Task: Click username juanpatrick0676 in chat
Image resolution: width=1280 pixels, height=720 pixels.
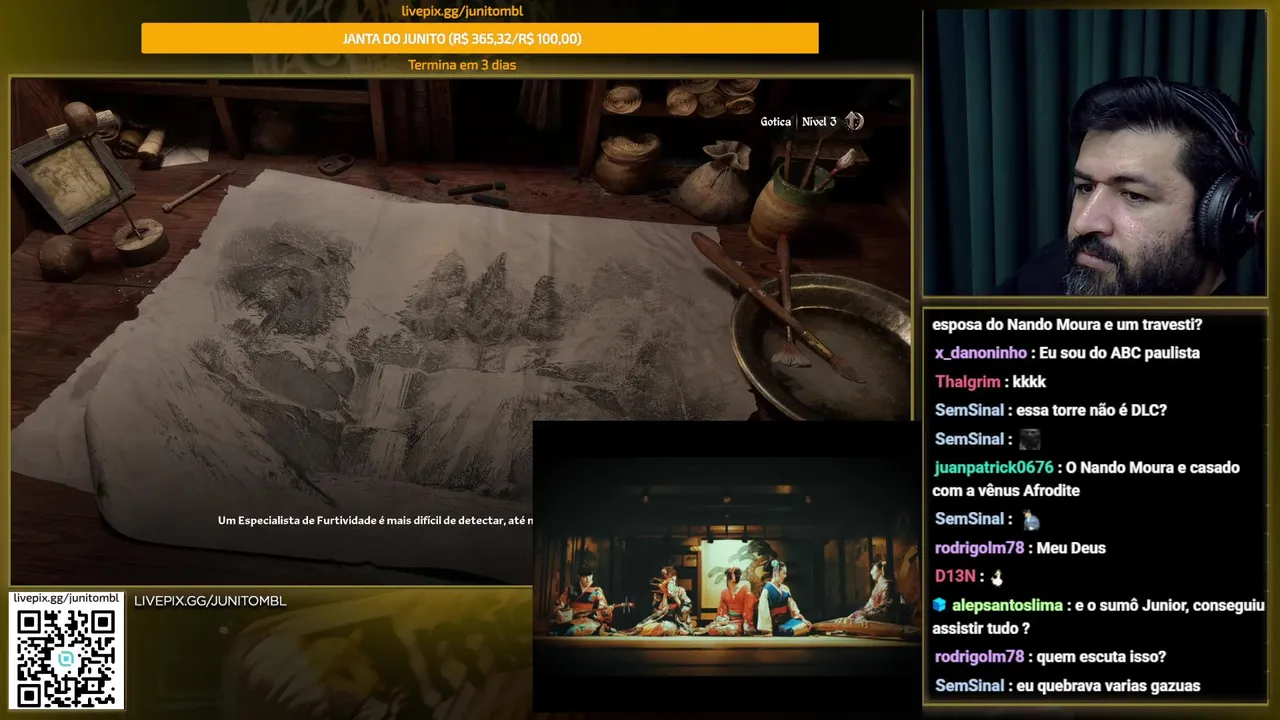Action: [x=994, y=468]
